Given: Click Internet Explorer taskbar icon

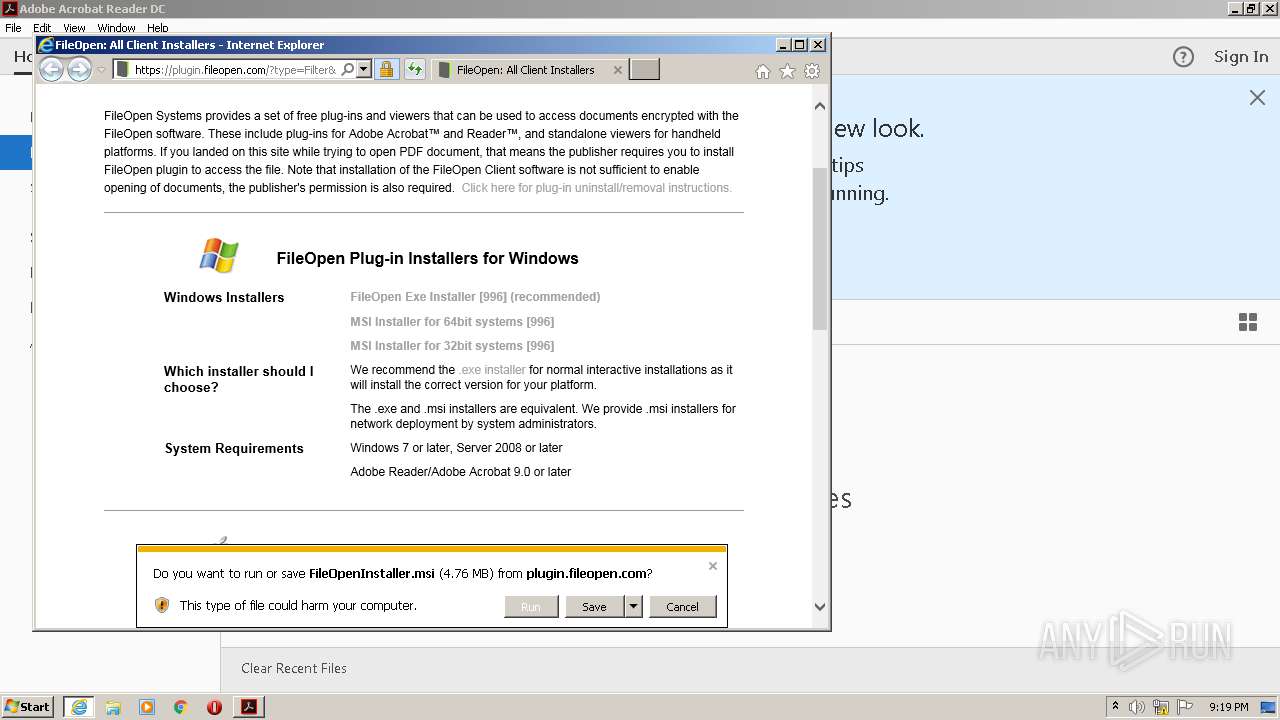Looking at the screenshot, I should pyautogui.click(x=78, y=707).
